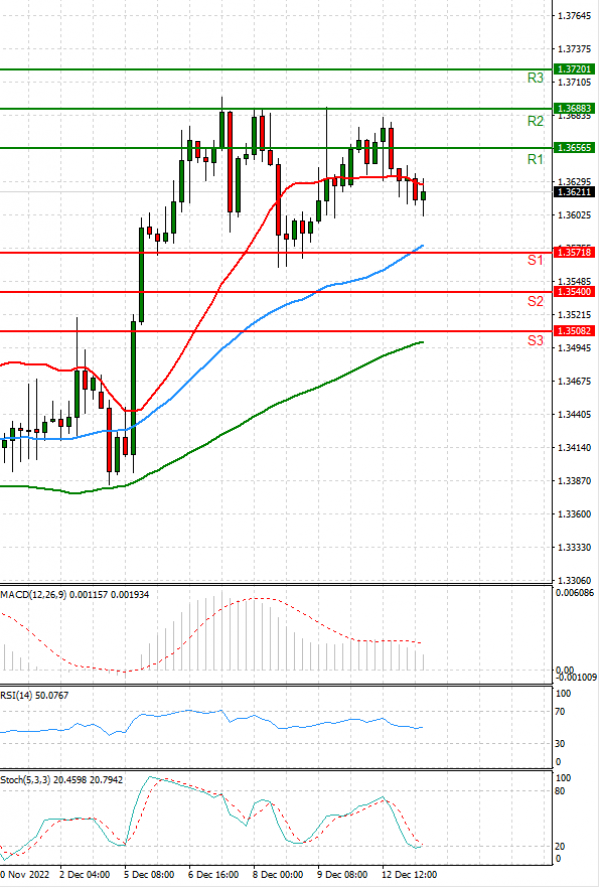600x888 pixels.
Task: Click the RSI scale level 70
Action: (560, 712)
